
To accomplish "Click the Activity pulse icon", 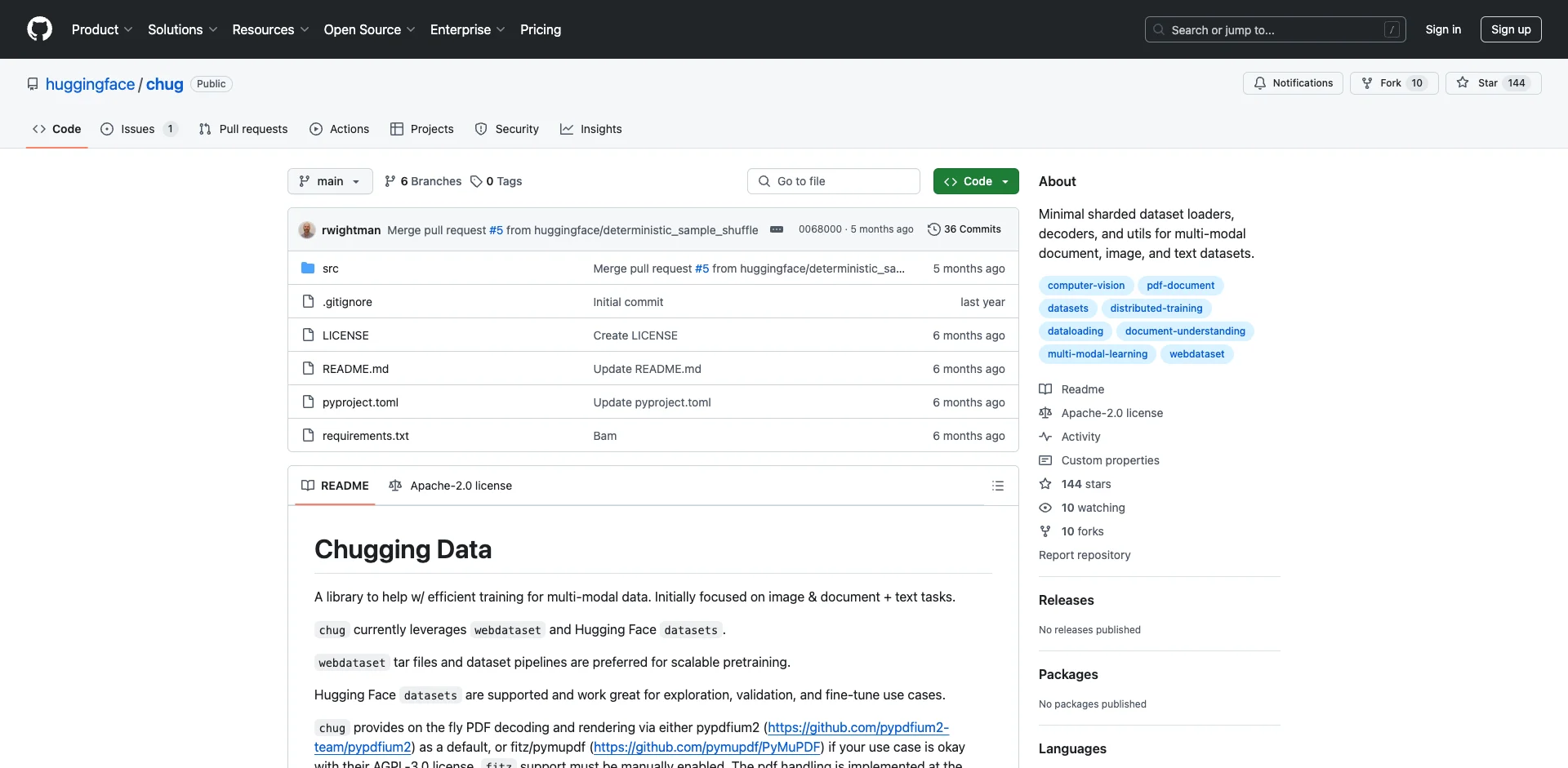I will click(x=1045, y=437).
